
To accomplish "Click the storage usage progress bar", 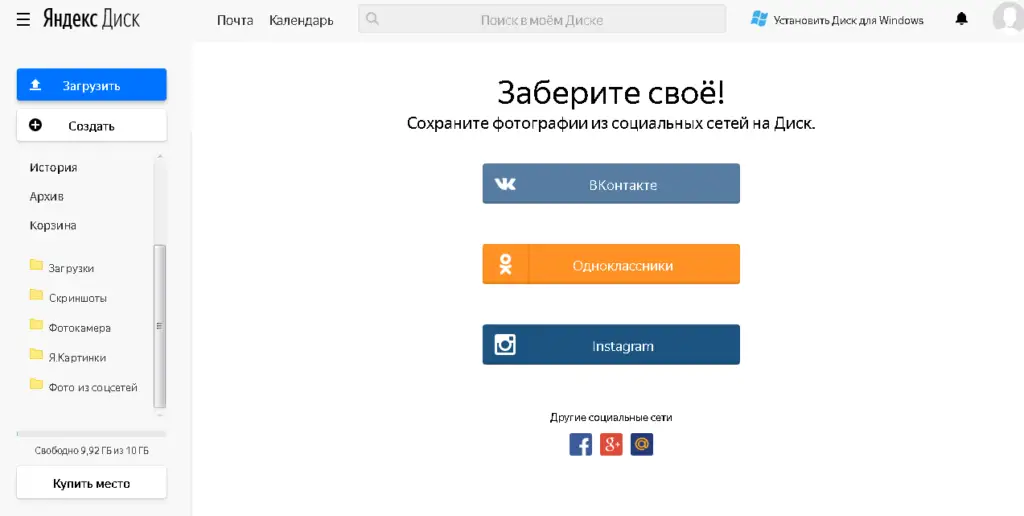I will point(91,434).
